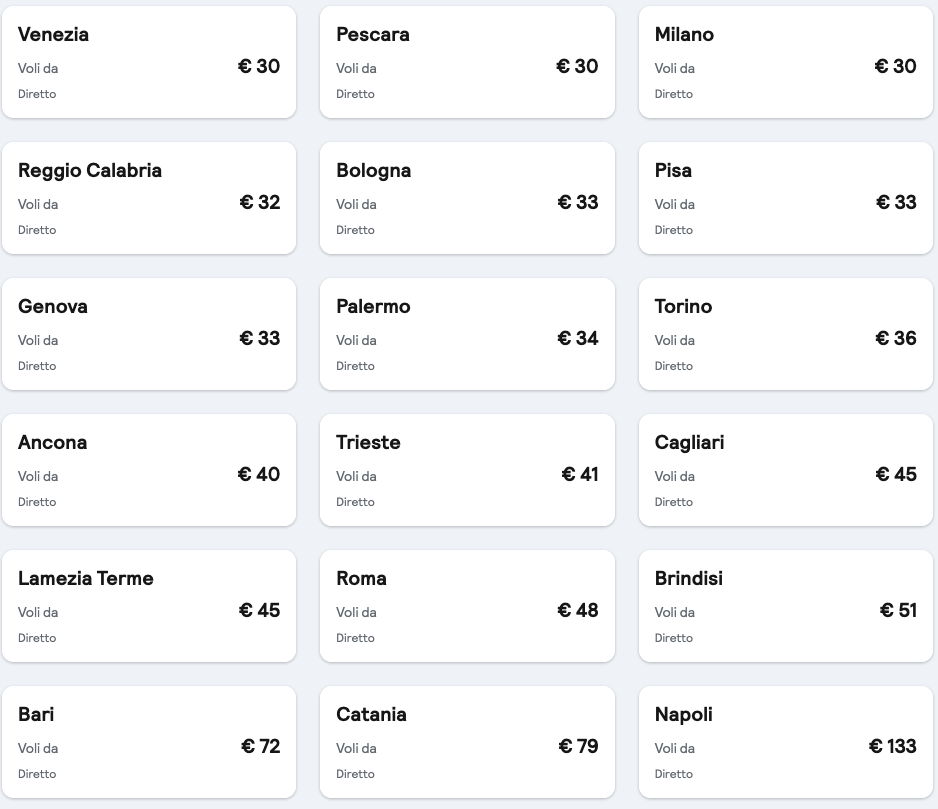Viewport: 938px width, 809px height.
Task: Open flights to Reggio Calabria
Action: [x=149, y=197]
